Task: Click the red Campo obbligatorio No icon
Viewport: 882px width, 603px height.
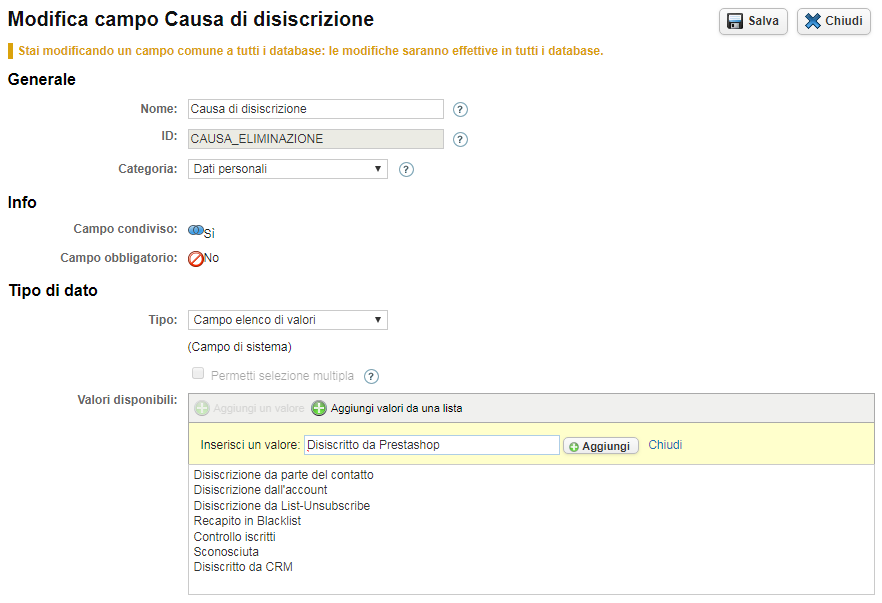Action: 196,258
